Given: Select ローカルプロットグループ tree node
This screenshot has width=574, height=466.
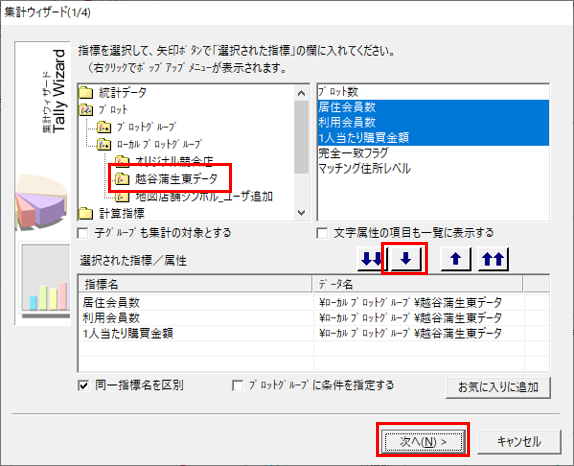Looking at the screenshot, I should click(x=150, y=144).
